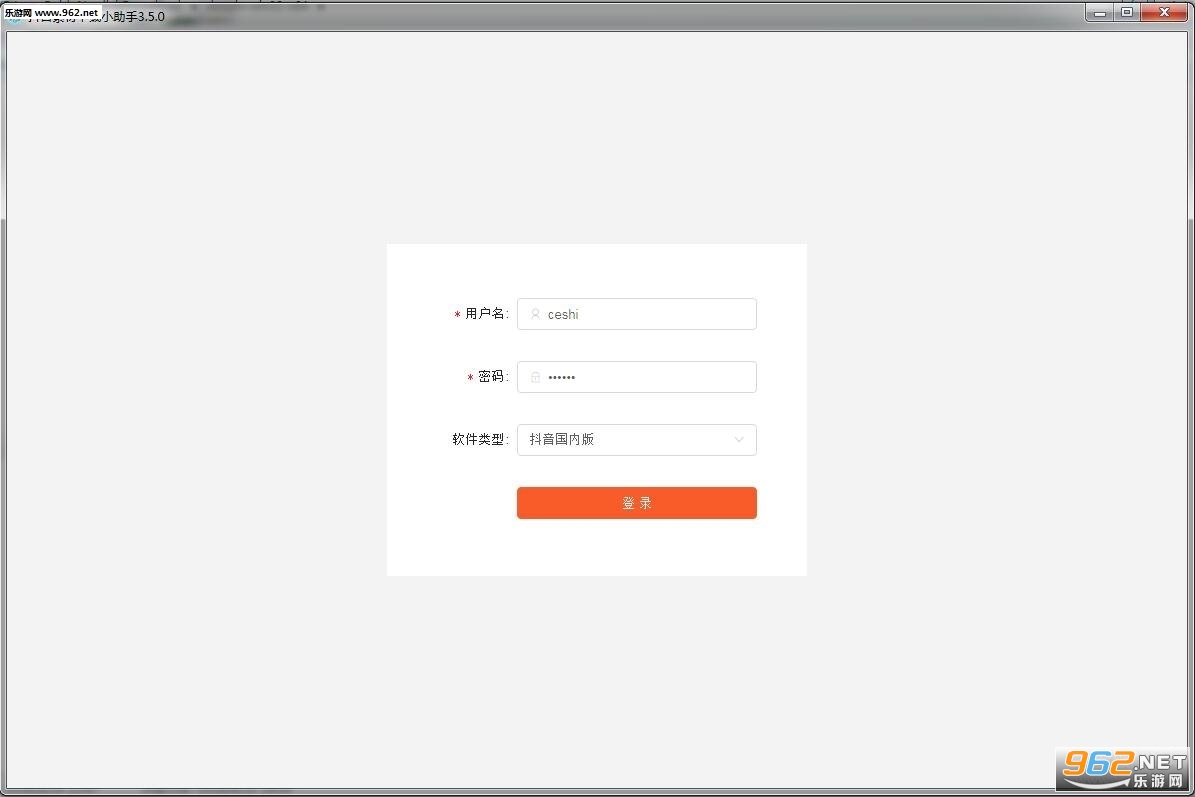Screen dimensions: 1195x797
Task: Click the password input field
Action: click(636, 377)
